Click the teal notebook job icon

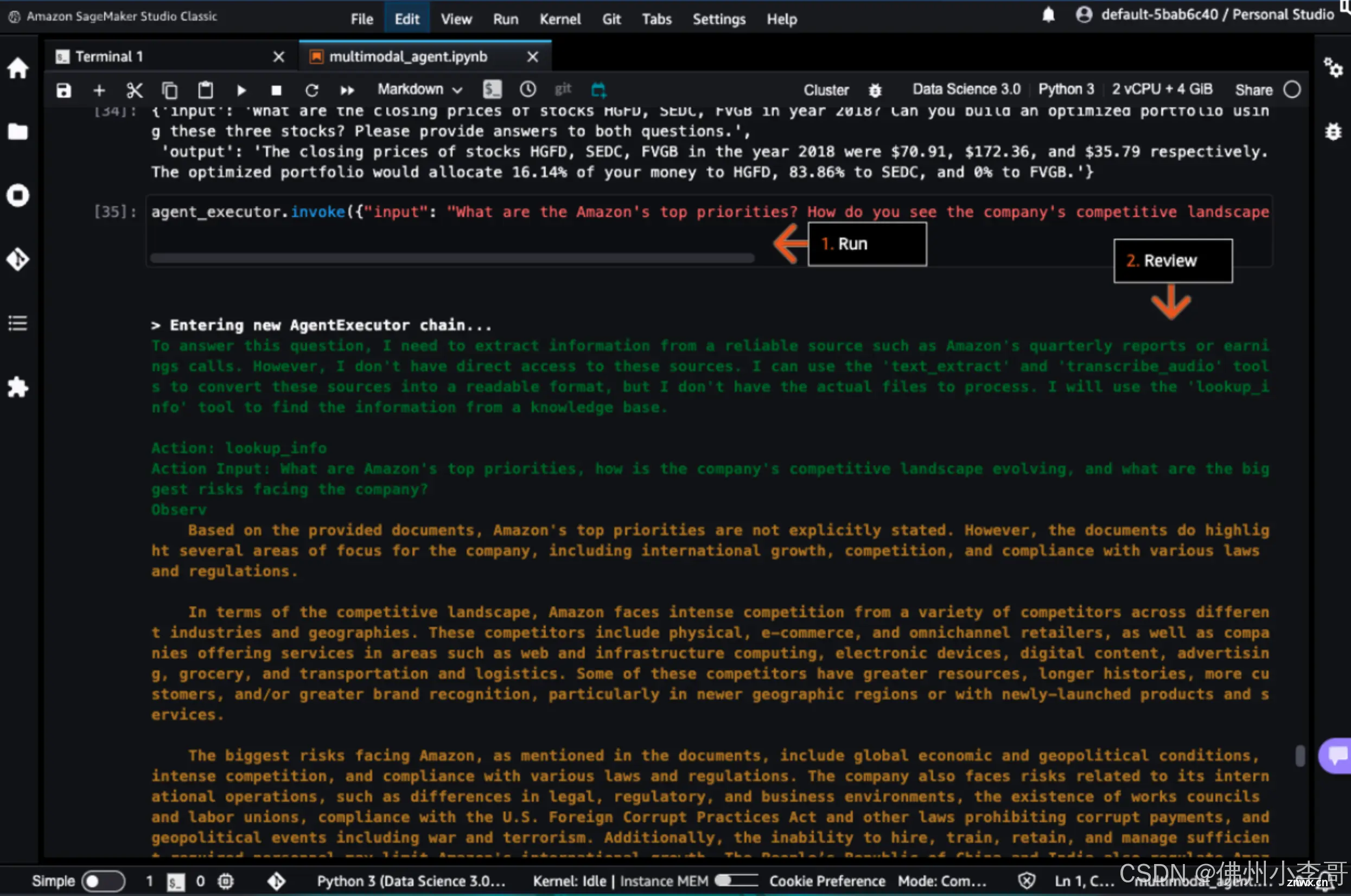[x=598, y=89]
